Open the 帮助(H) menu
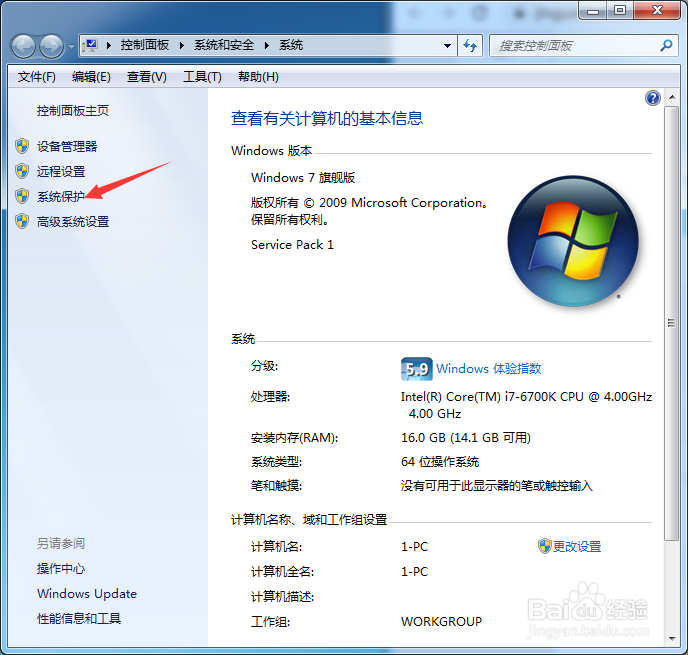The image size is (688, 655). tap(258, 77)
